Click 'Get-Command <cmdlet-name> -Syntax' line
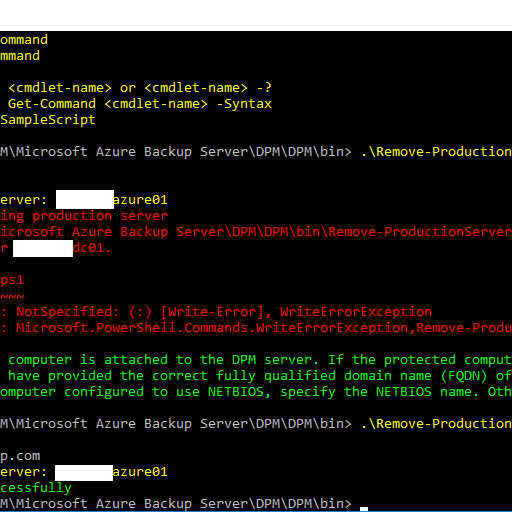The height and width of the screenshot is (512, 512). (x=140, y=104)
